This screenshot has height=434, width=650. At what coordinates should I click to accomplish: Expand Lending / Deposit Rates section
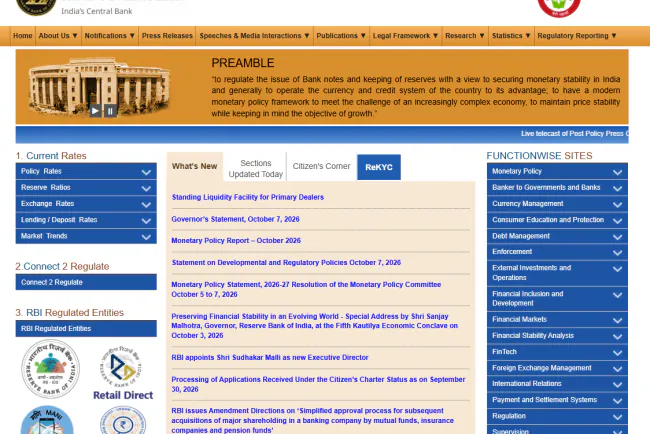point(86,220)
